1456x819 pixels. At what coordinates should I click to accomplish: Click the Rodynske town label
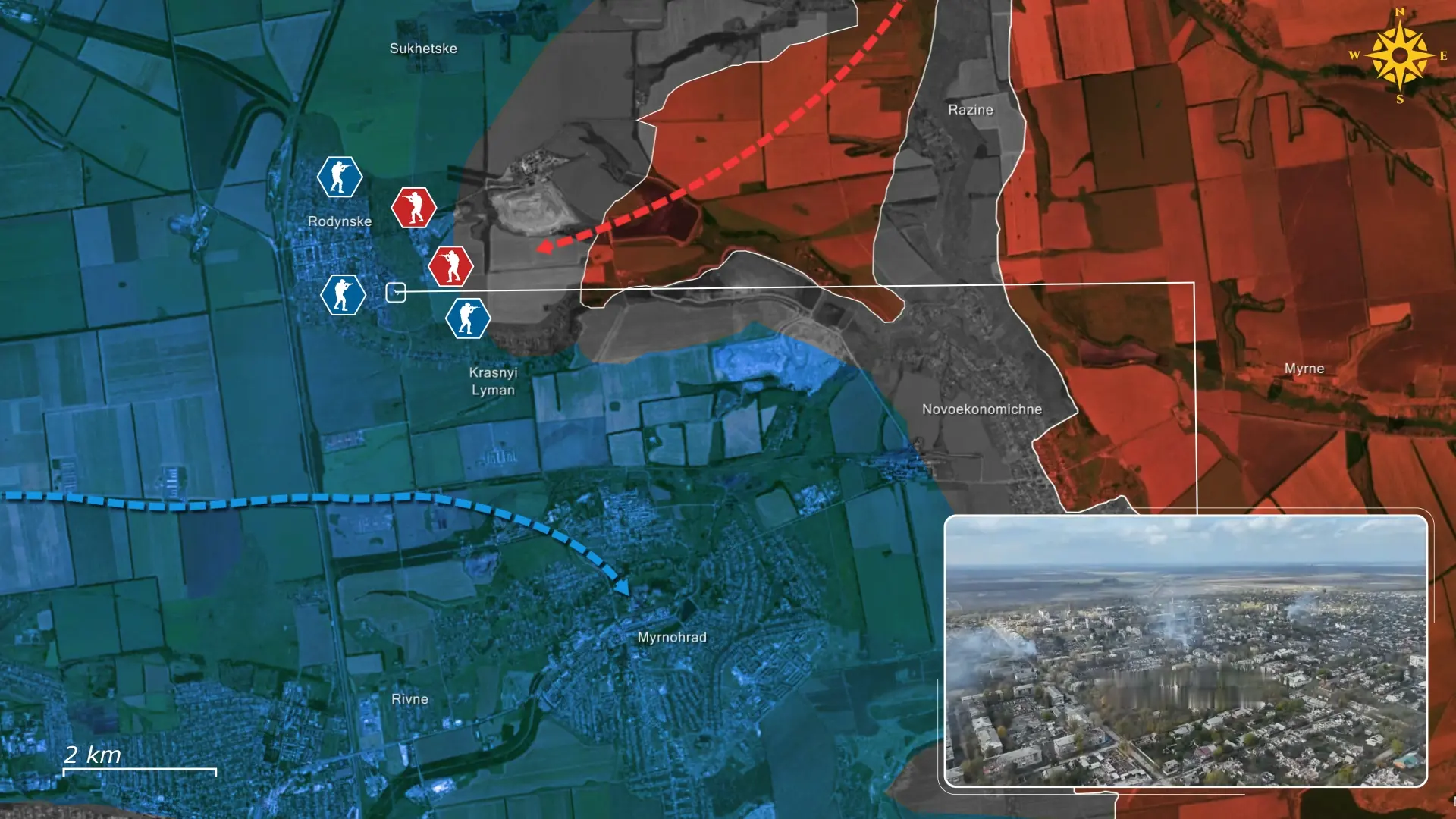[340, 221]
